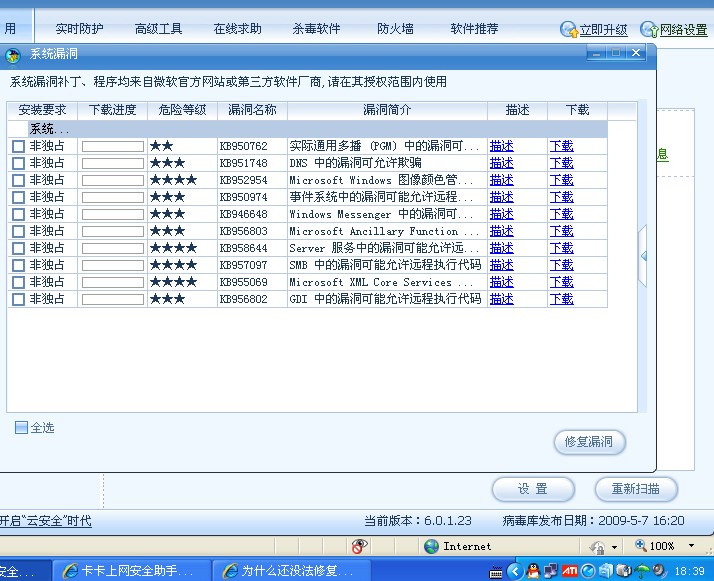Tick the checkbox for KB956802

18,299
